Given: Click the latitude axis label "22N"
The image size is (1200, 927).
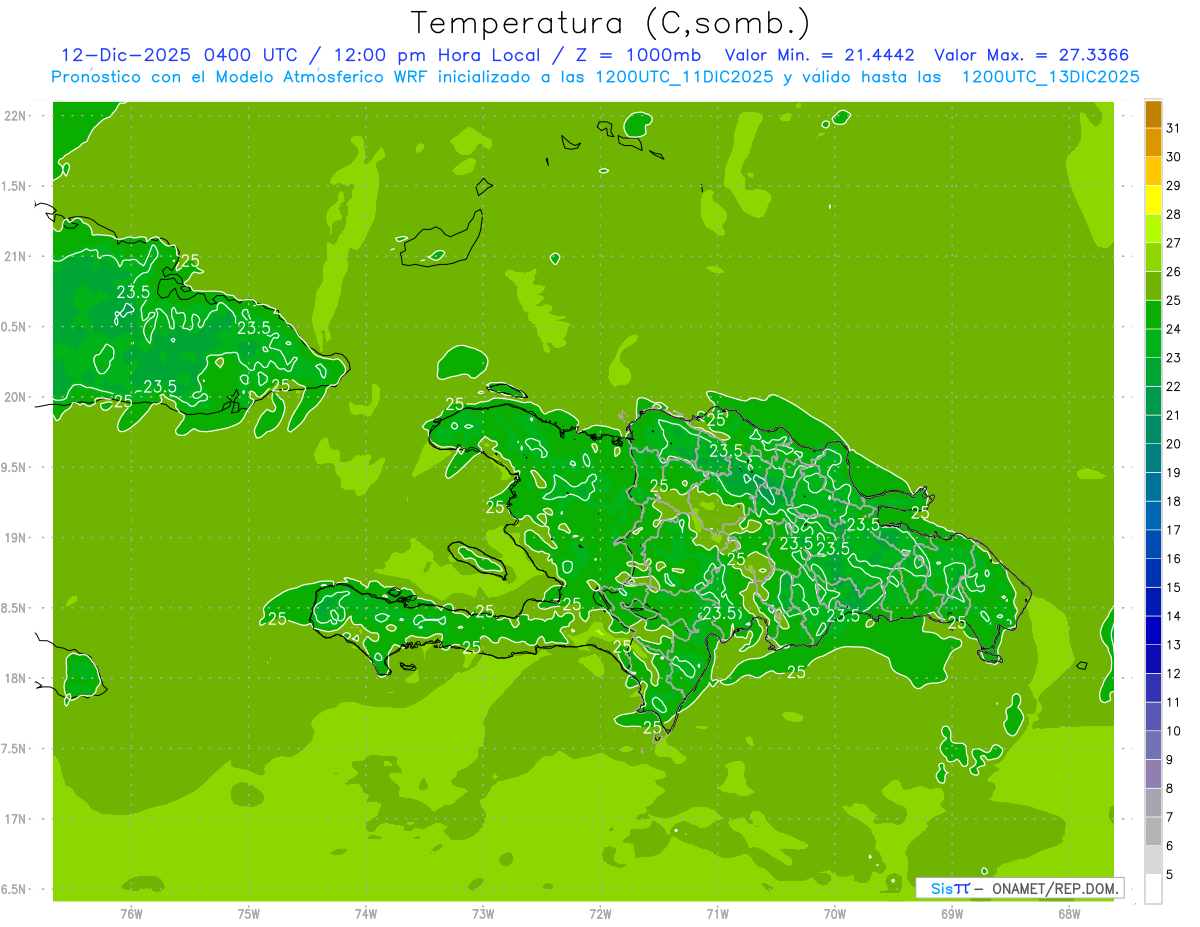Looking at the screenshot, I should coord(16,116).
